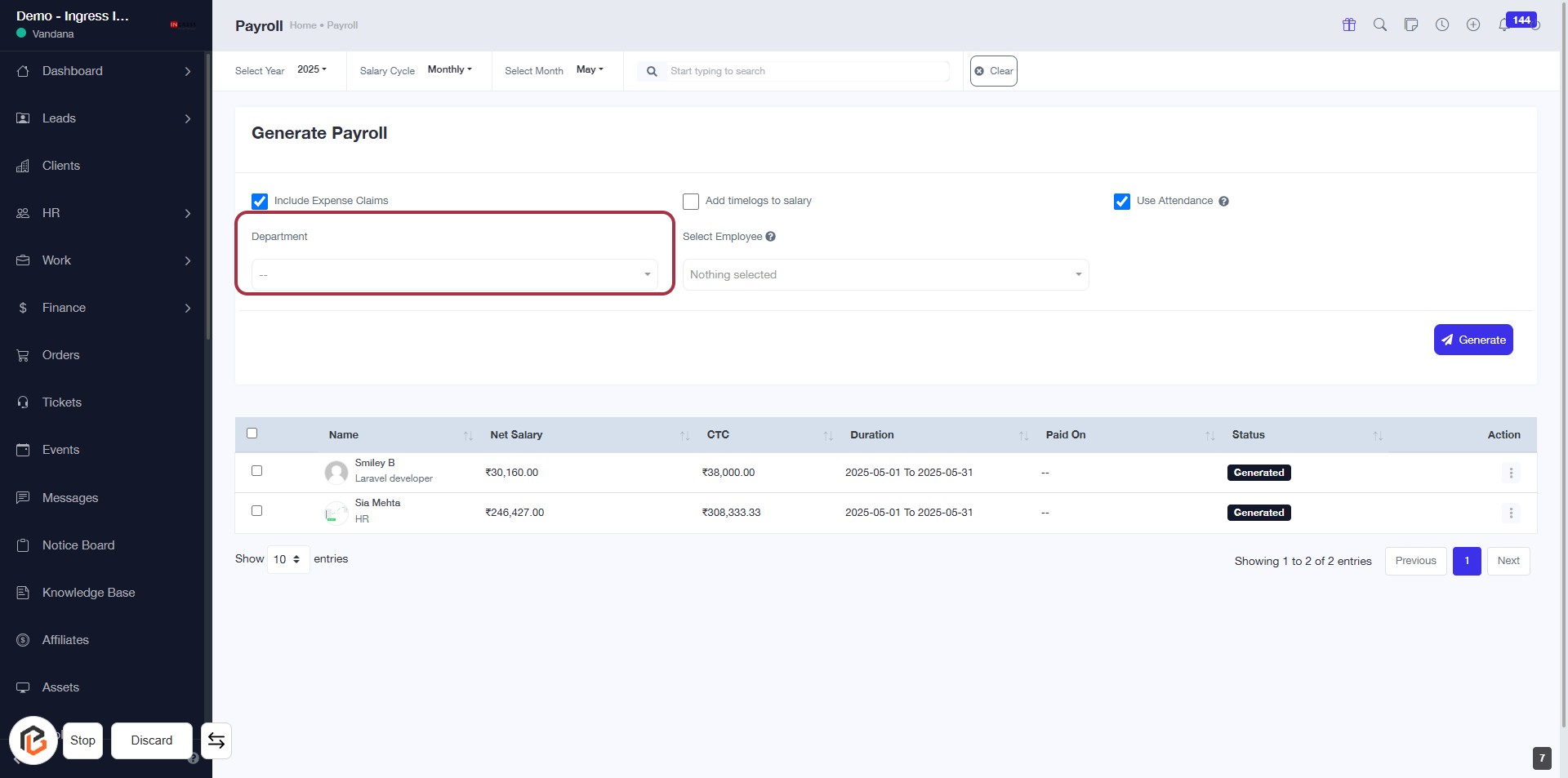Open Notice Board in sidebar
The image size is (1568, 778).
pyautogui.click(x=78, y=545)
